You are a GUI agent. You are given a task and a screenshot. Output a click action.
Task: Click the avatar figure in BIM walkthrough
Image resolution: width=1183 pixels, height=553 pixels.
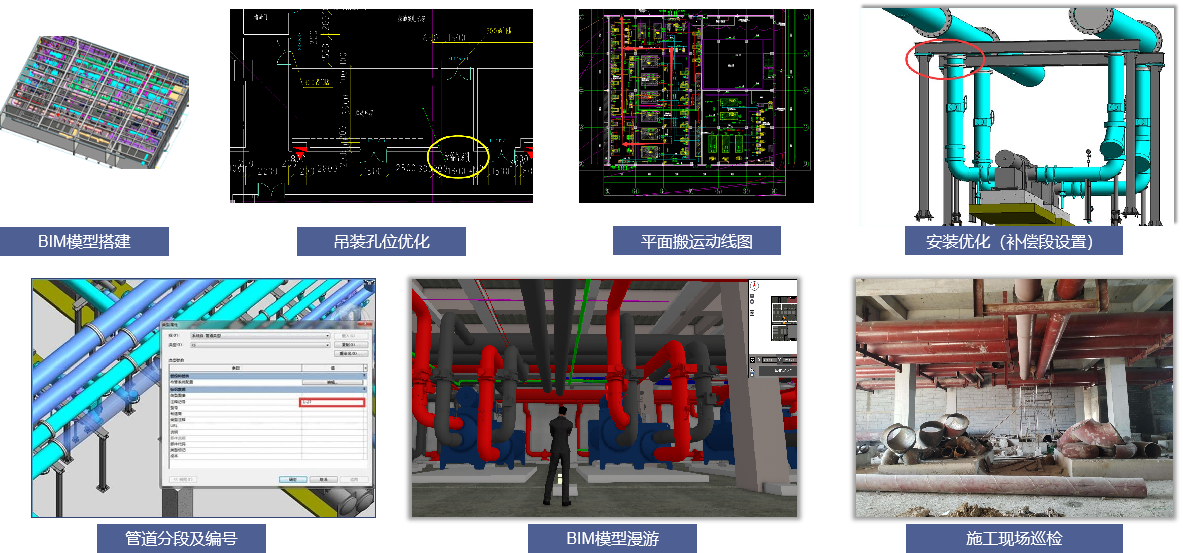(558, 457)
